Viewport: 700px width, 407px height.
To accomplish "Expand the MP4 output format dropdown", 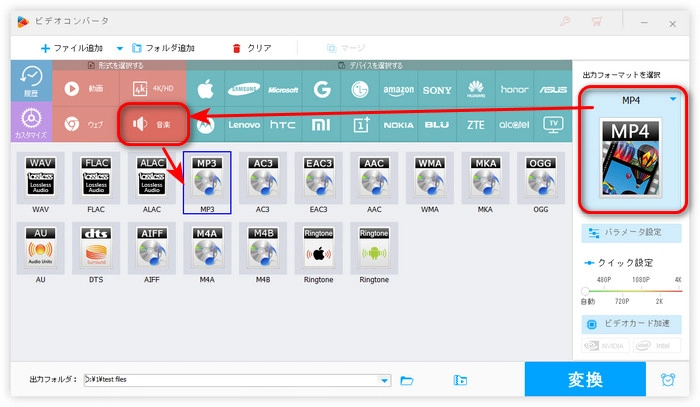I will (x=673, y=99).
